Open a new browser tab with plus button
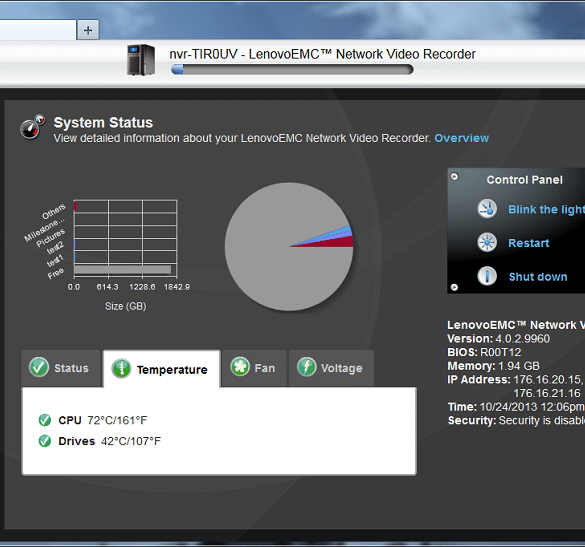 88,30
